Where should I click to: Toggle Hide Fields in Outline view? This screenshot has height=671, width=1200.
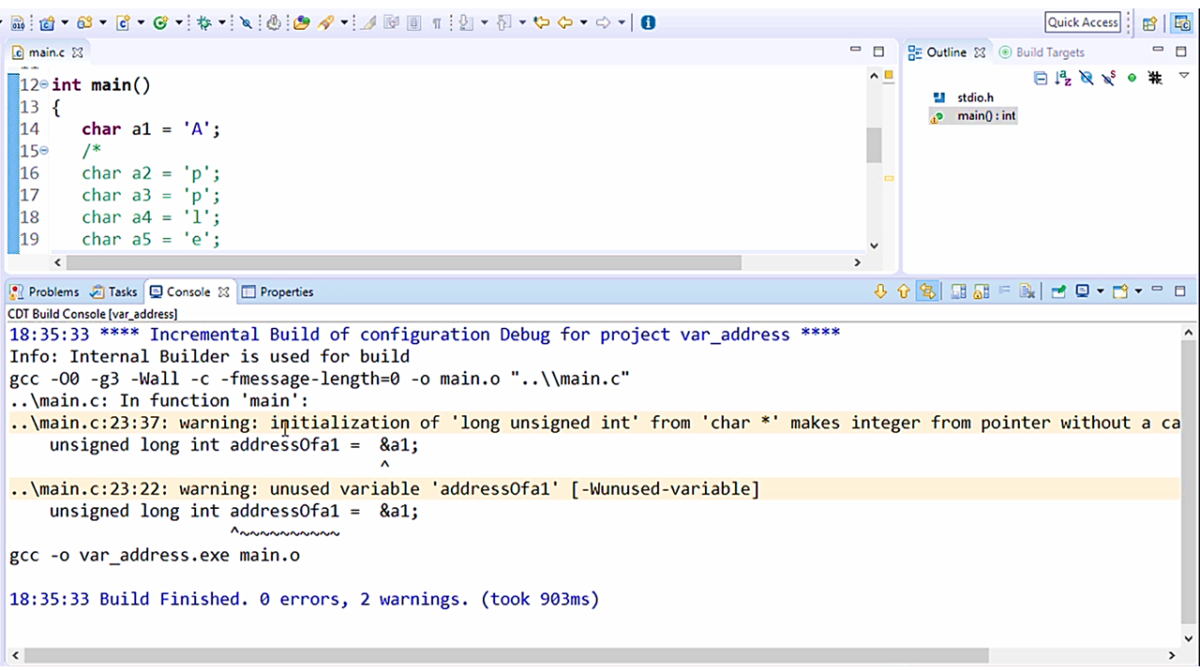[x=1086, y=78]
